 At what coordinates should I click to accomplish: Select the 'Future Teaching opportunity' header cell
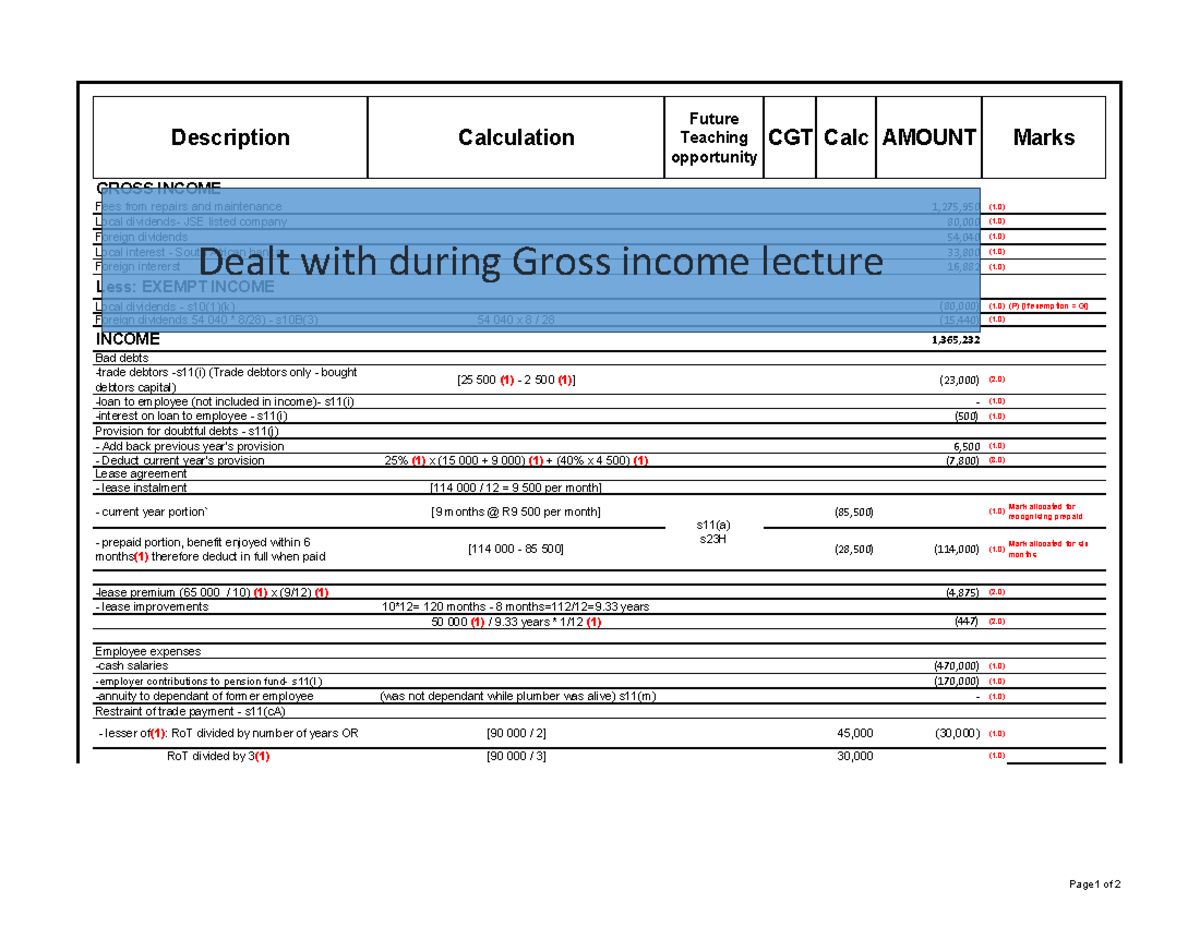point(714,138)
